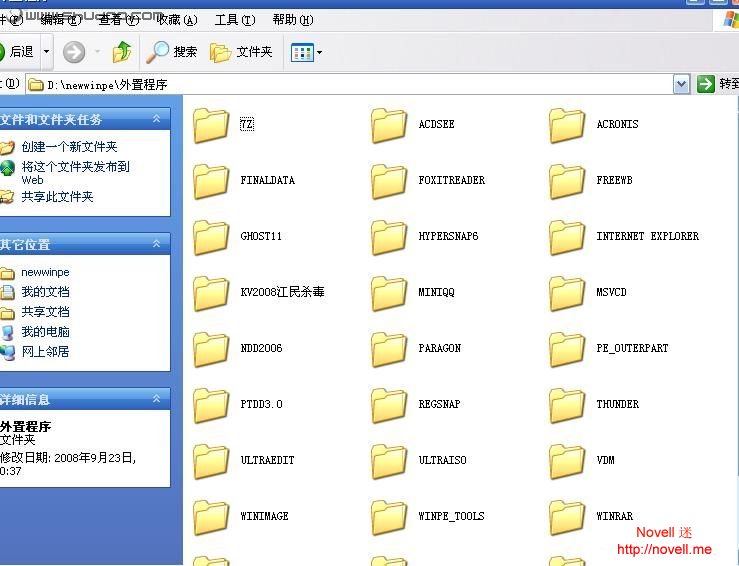Viewport: 739px width, 566px height.
Task: Select the FINALDATA folder icon
Action: tap(211, 181)
